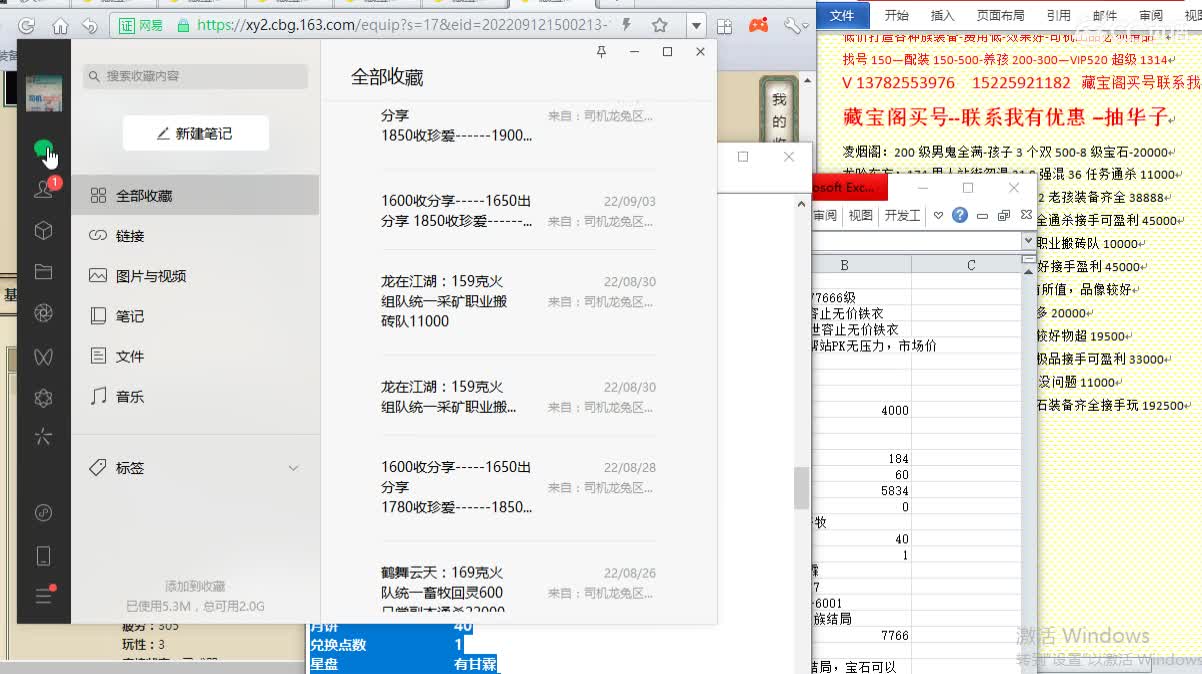Viewport: 1202px width, 674px height.
Task: Open the butterfly-shaped Channels icon
Action: [x=43, y=356]
